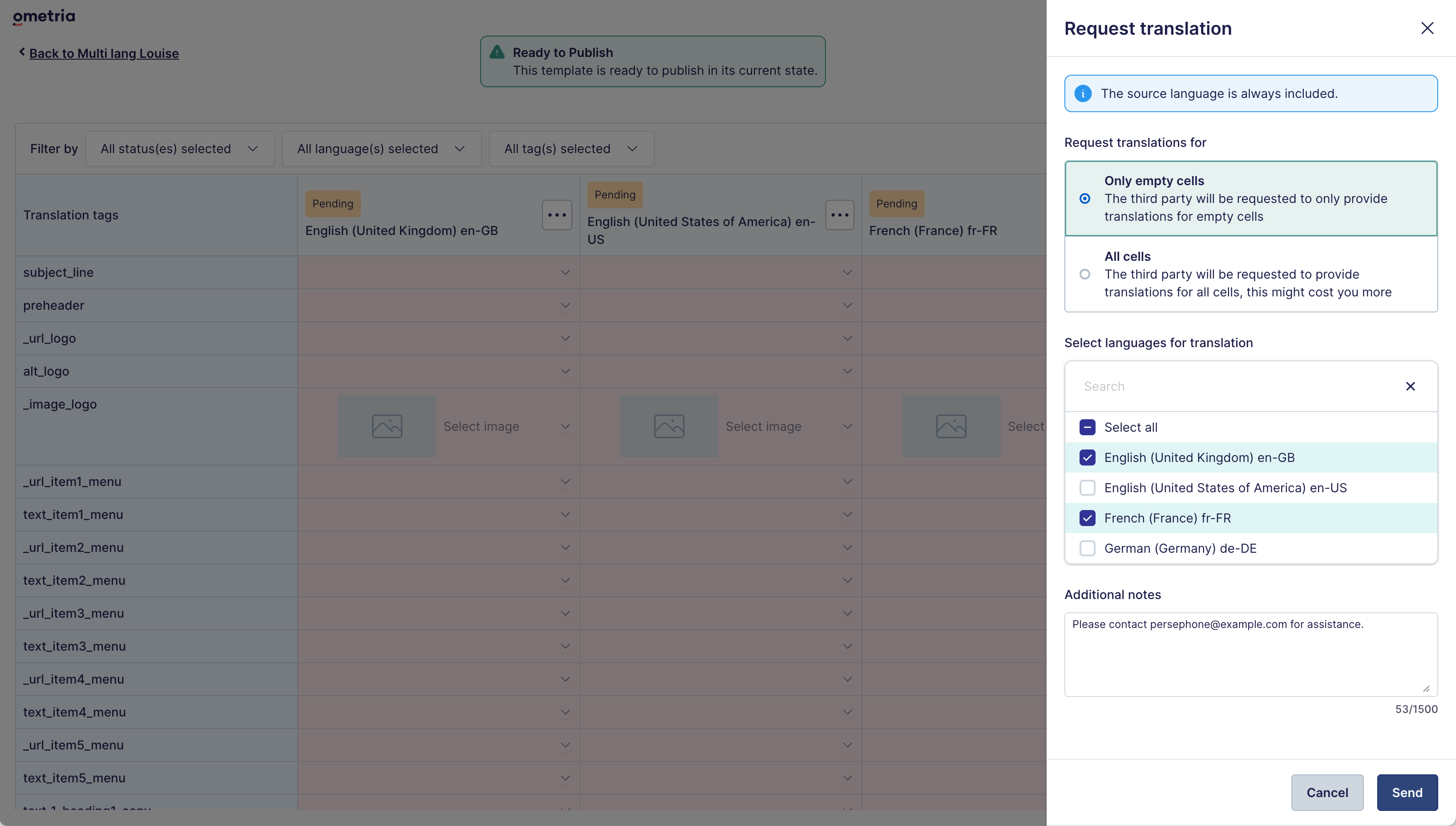Click Select image in en-GB _image_logo cell
This screenshot has height=826, width=1456.
(481, 427)
